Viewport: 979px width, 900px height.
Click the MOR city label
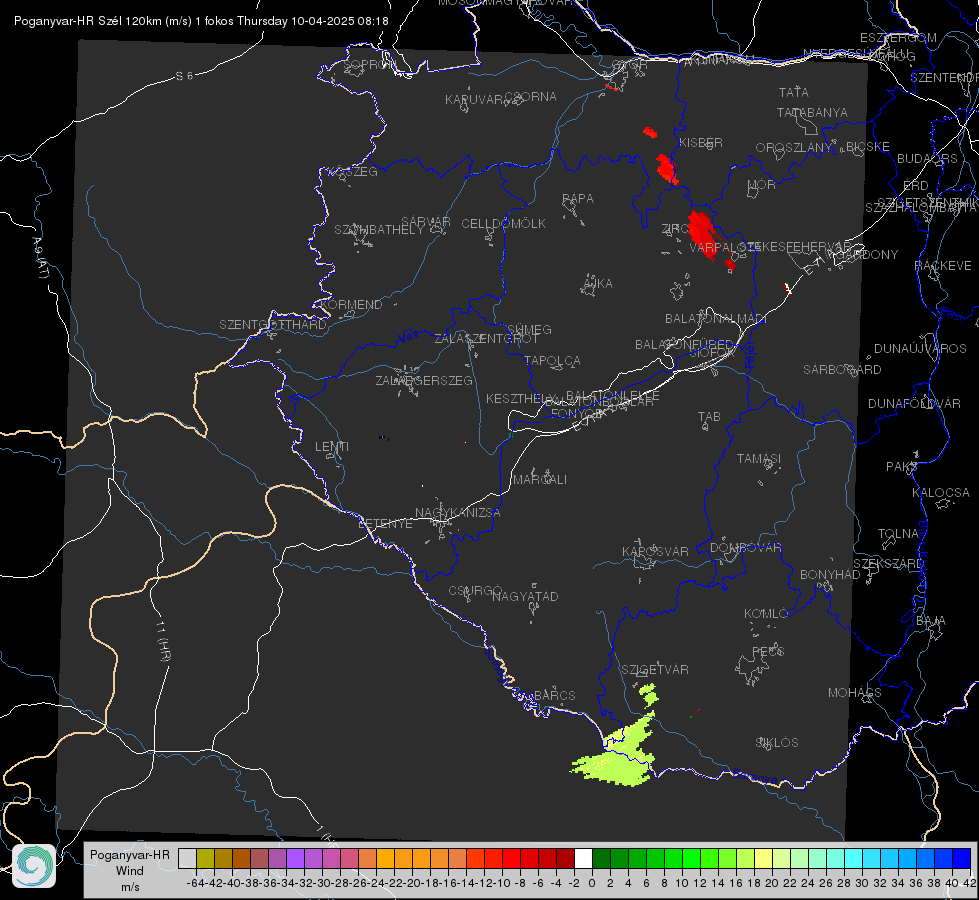(762, 184)
